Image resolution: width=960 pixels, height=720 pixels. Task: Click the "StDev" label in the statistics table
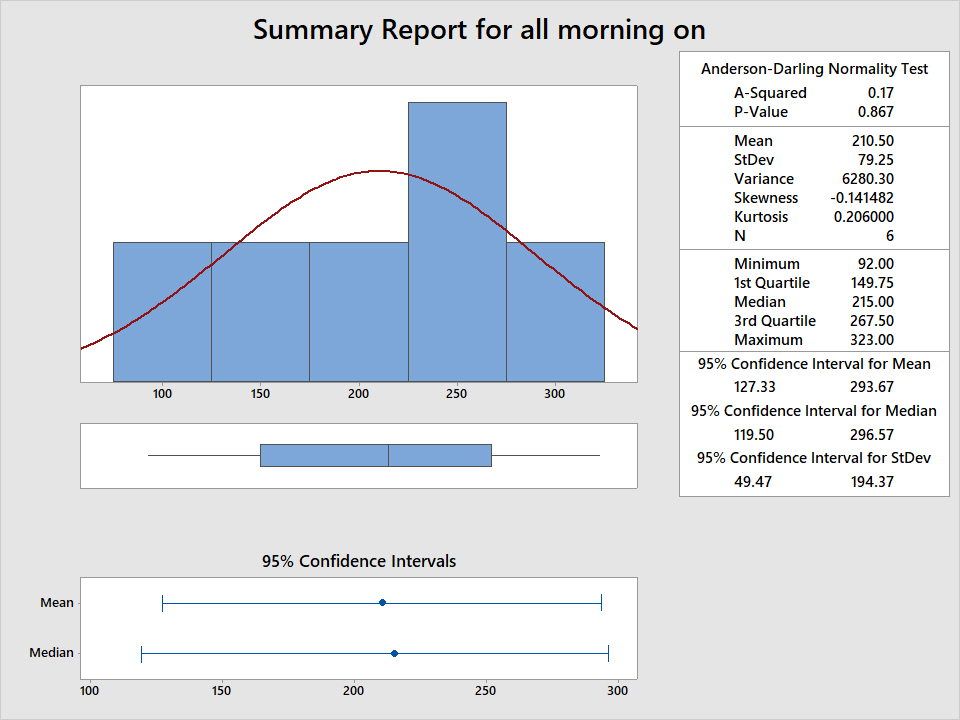pyautogui.click(x=754, y=160)
